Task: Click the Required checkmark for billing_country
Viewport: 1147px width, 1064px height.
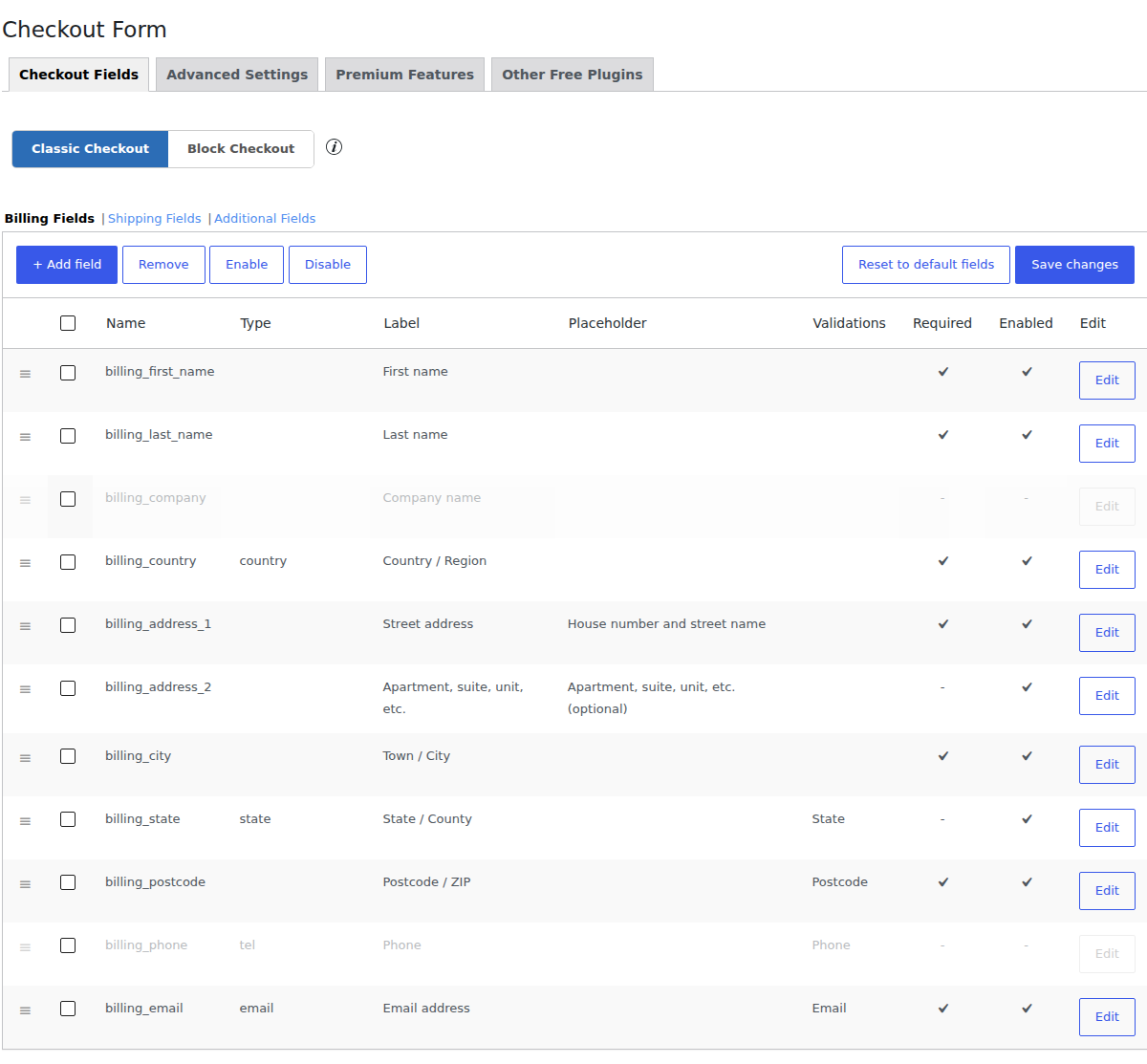Action: click(x=943, y=561)
